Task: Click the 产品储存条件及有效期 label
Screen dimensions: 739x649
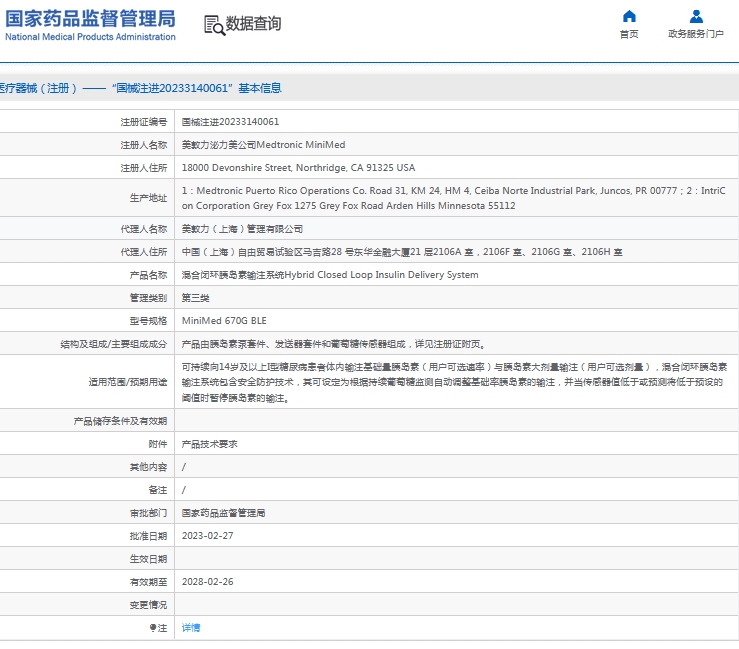Action: 120,421
